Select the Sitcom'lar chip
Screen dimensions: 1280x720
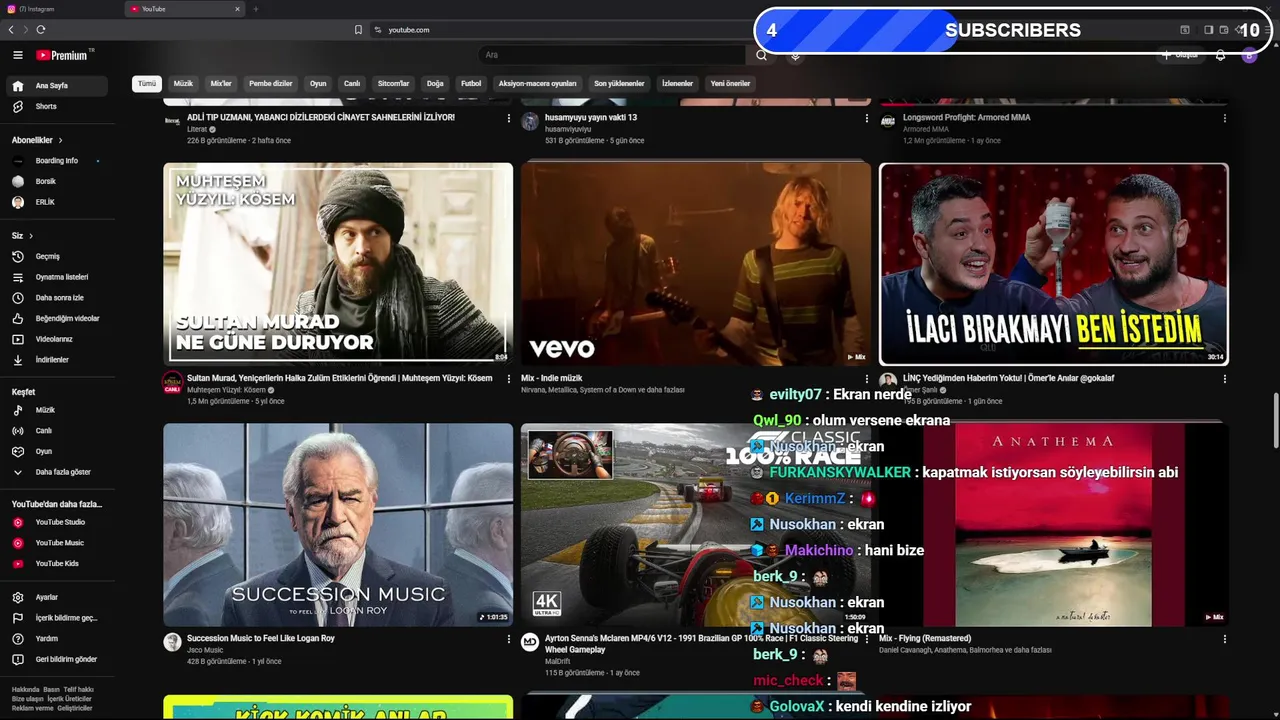(x=393, y=84)
